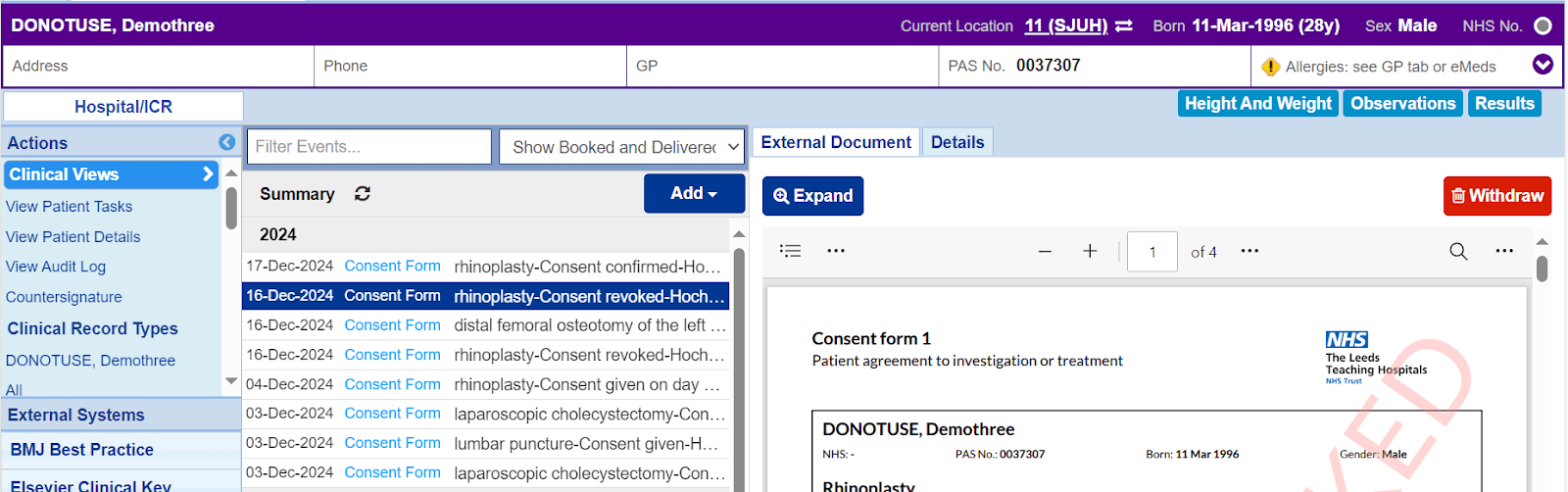The image size is (1568, 492).
Task: Click the NHS No. status circle
Action: pyautogui.click(x=1543, y=26)
